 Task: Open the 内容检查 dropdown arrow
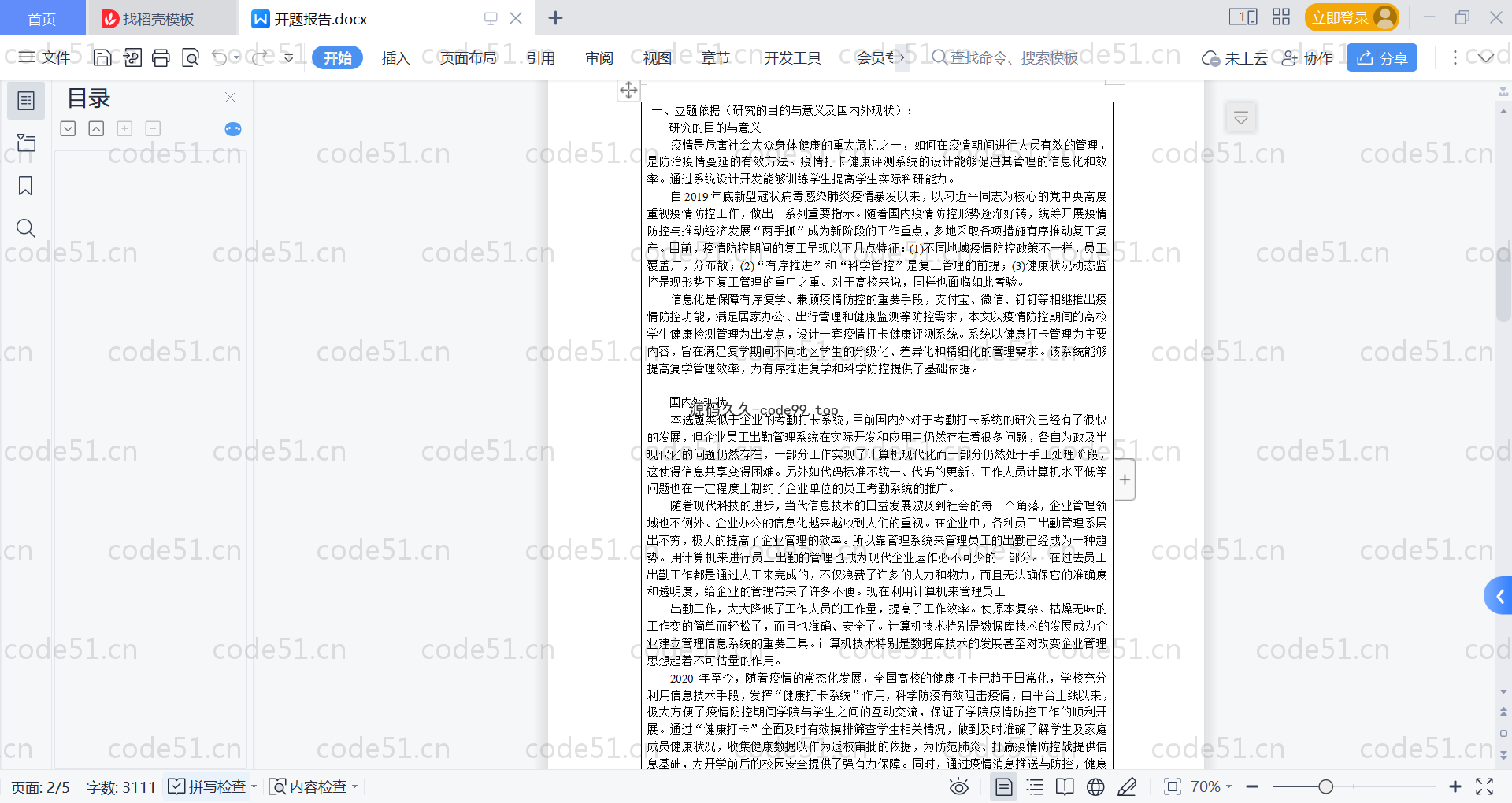tap(355, 786)
